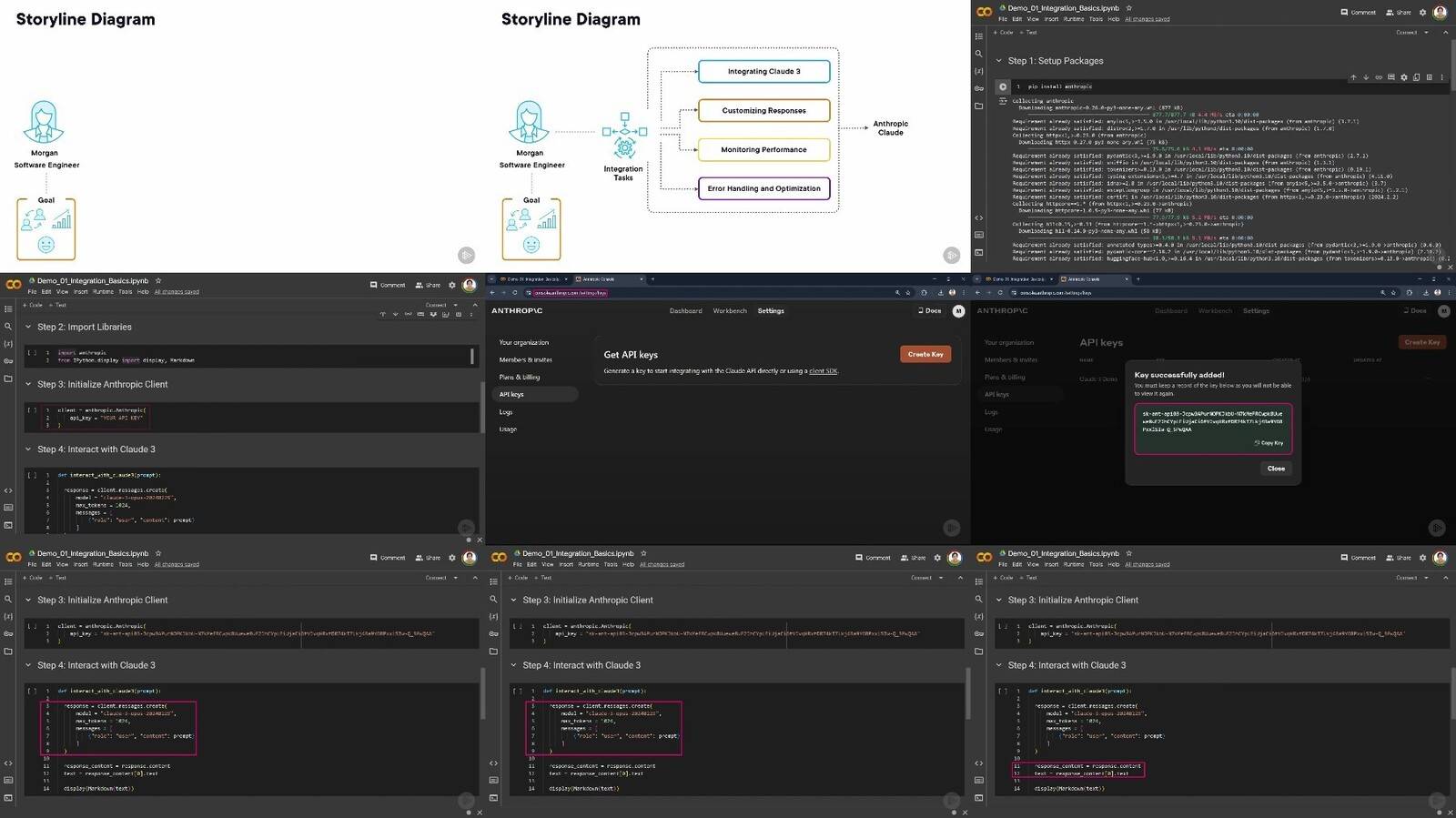Image resolution: width=1456 pixels, height=818 pixels.
Task: Click the All changes saved link in Step 1 notebook
Action: pyautogui.click(x=1148, y=19)
